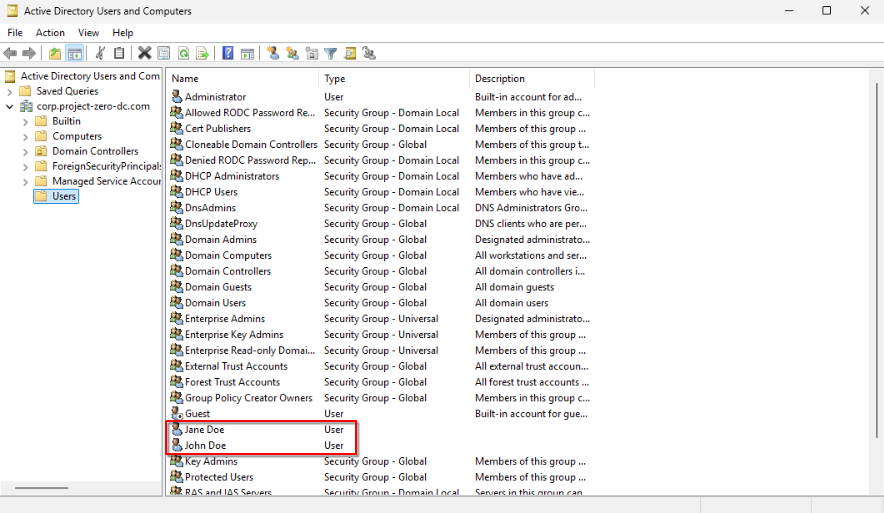The width and height of the screenshot is (884, 513).
Task: Create a new group with the toolbar icon
Action: (x=293, y=54)
